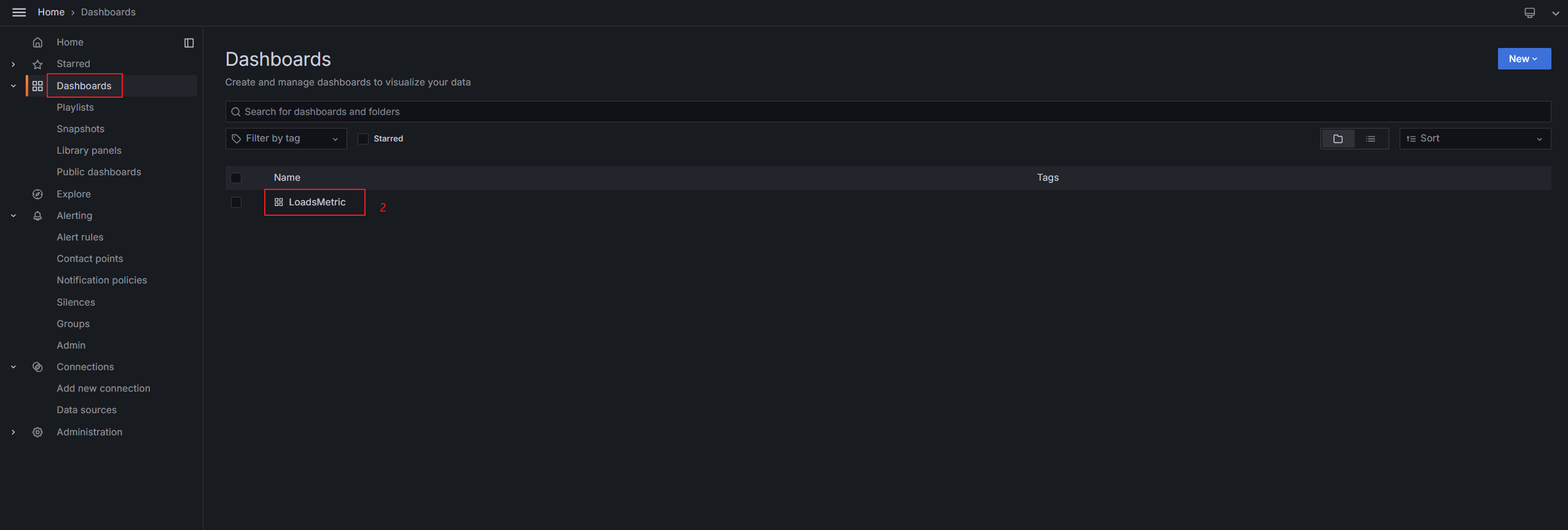Open the Sort dropdown
The height and width of the screenshot is (530, 1568).
point(1475,139)
